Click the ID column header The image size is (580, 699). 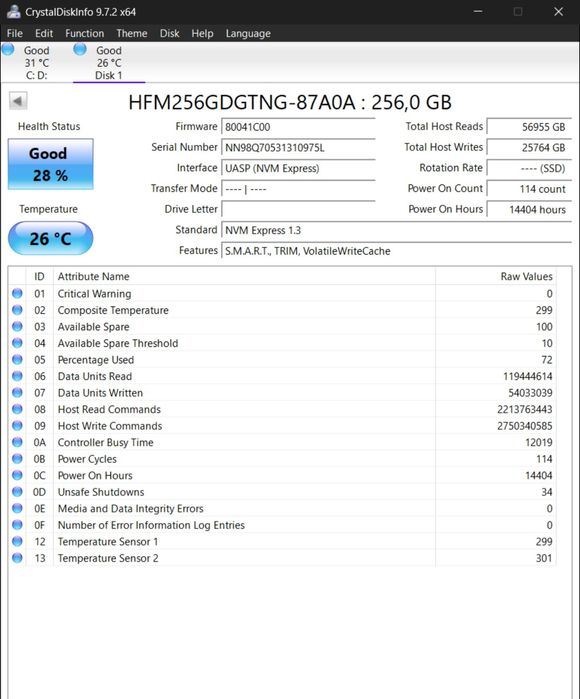click(x=40, y=276)
